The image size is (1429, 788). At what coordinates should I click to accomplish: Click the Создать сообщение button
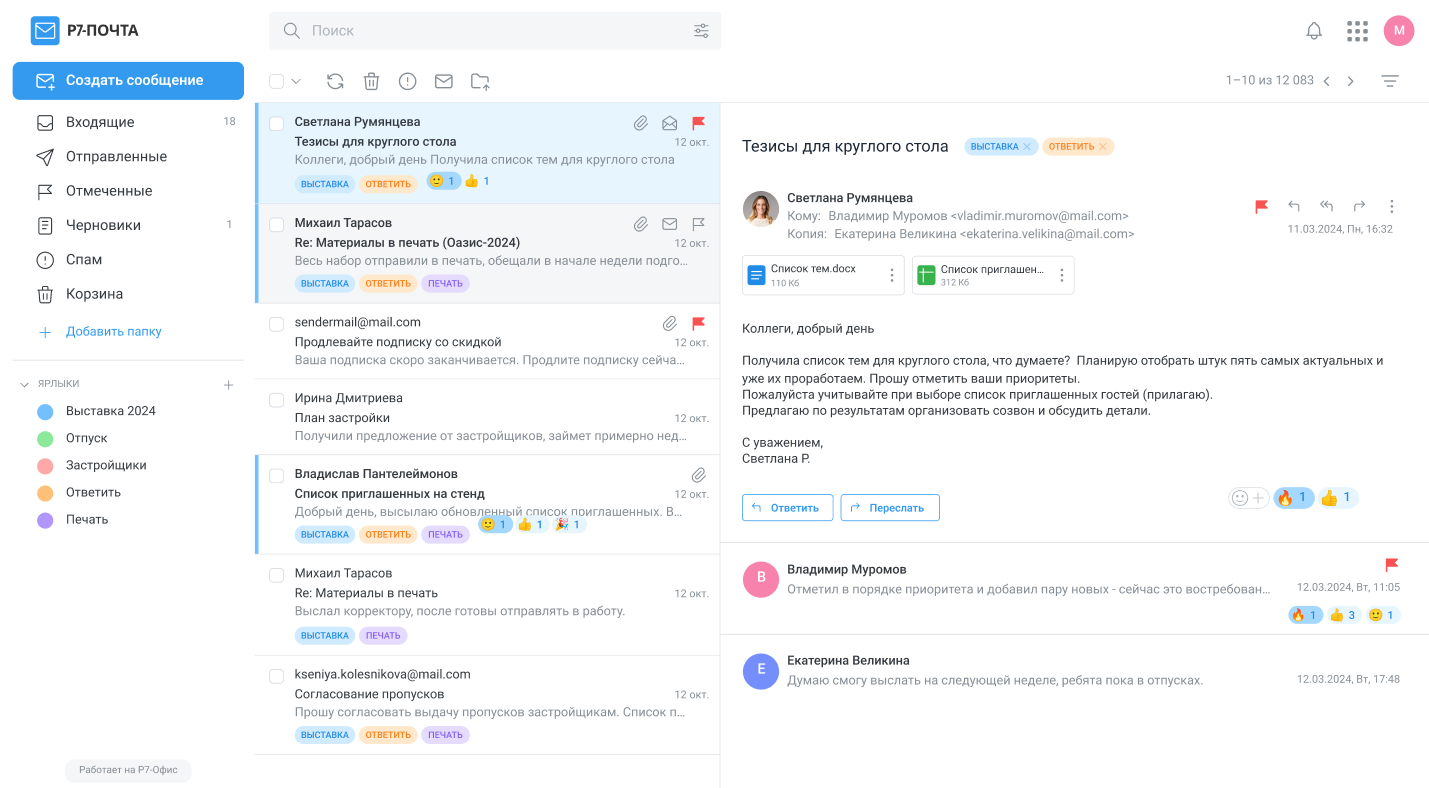pos(128,81)
